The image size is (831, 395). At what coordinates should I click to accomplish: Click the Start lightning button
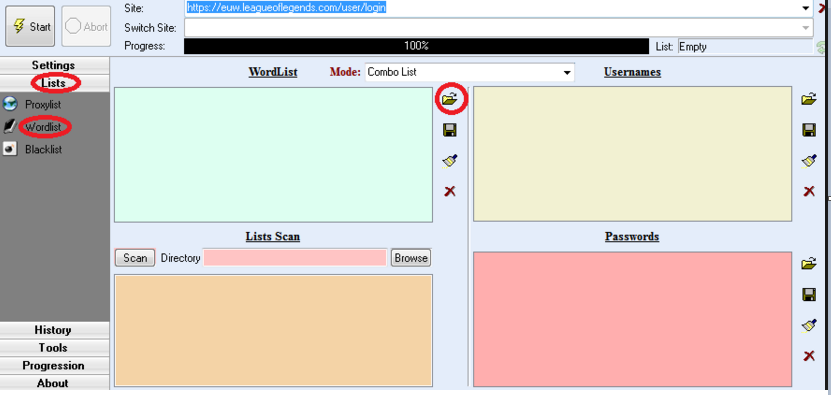click(x=31, y=27)
